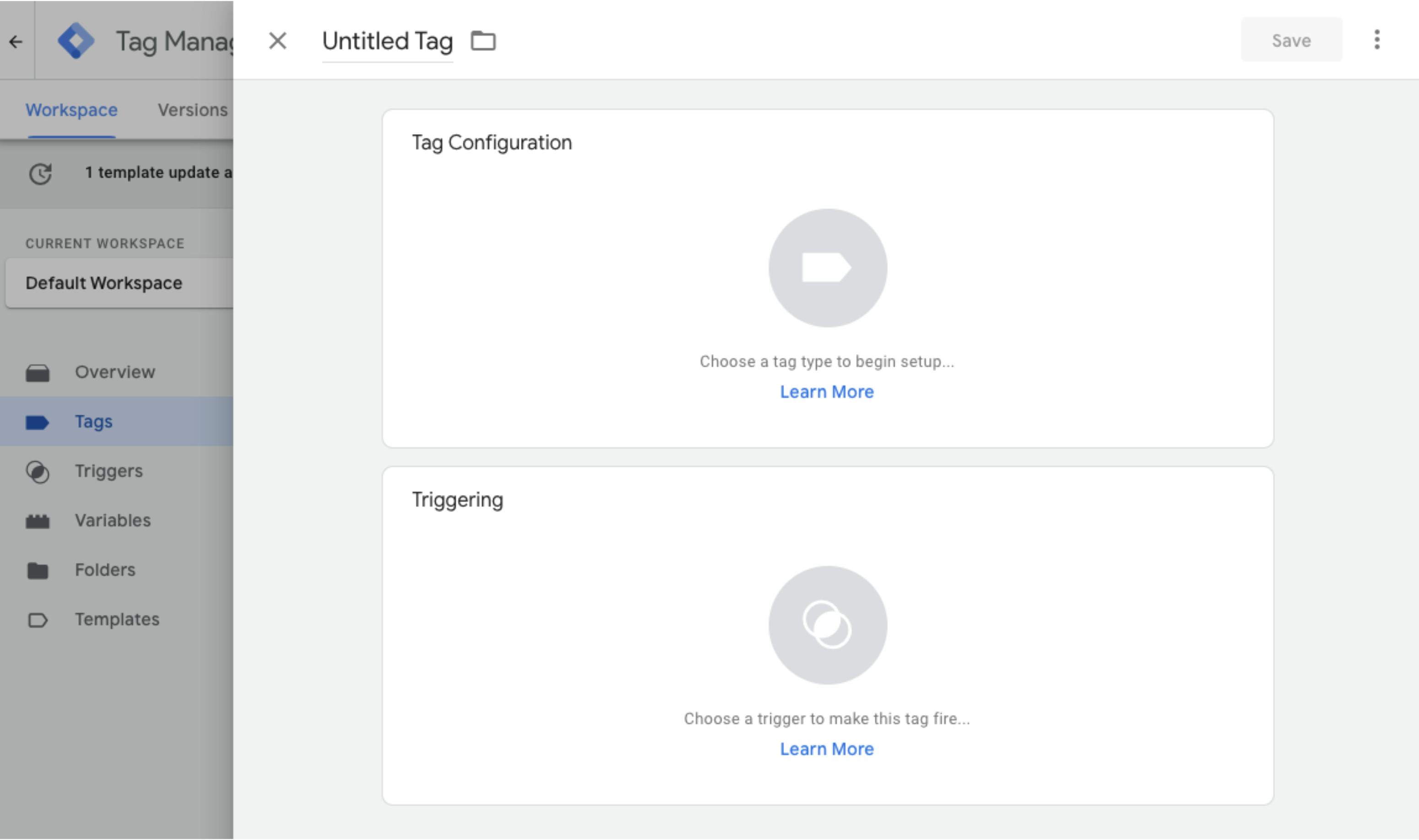Open Templates in the sidebar
Viewport: 1419px width, 840px height.
[x=116, y=620]
